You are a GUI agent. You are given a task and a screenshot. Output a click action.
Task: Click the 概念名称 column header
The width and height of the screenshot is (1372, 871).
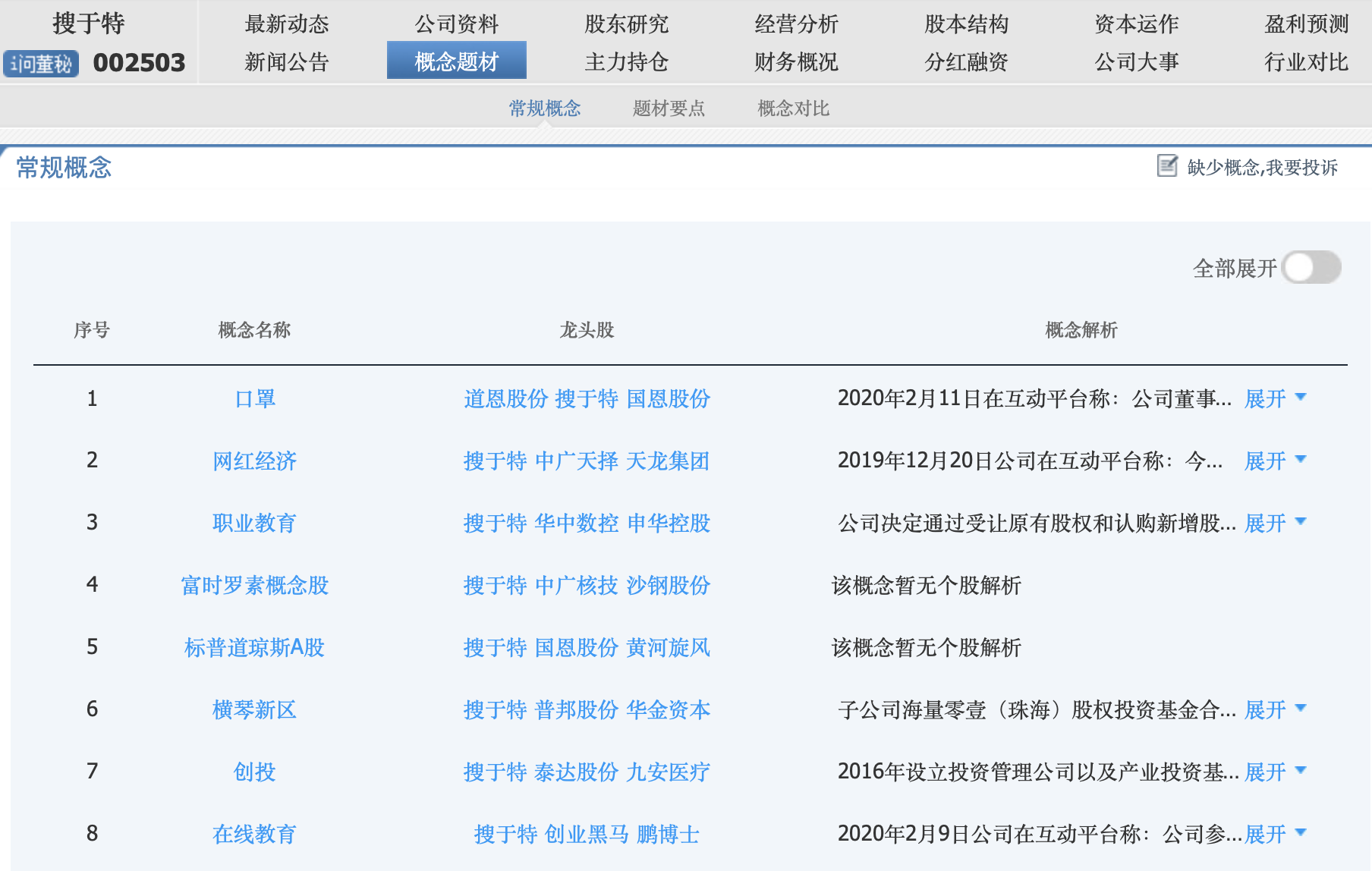pyautogui.click(x=254, y=330)
